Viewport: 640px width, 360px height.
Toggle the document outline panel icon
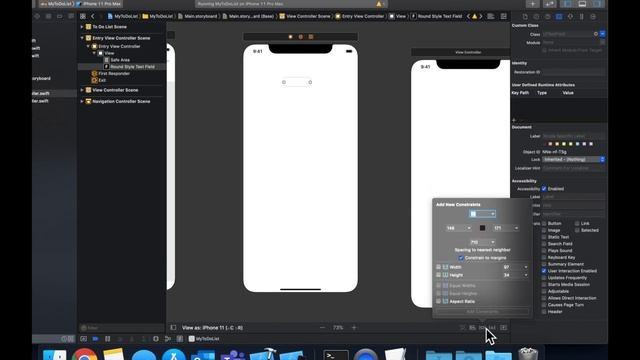coord(173,327)
